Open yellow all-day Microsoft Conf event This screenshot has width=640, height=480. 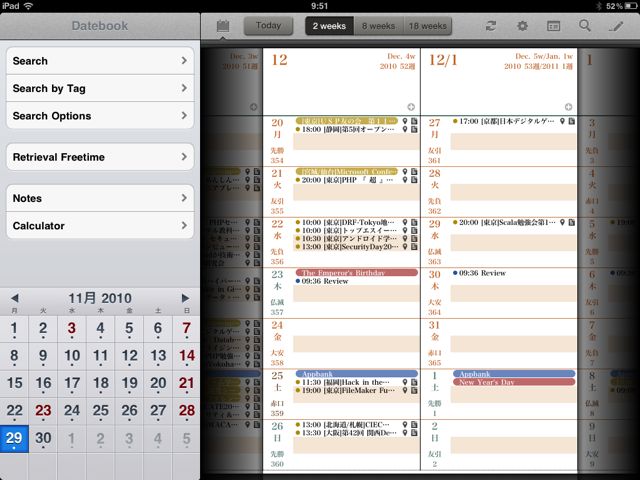point(347,171)
